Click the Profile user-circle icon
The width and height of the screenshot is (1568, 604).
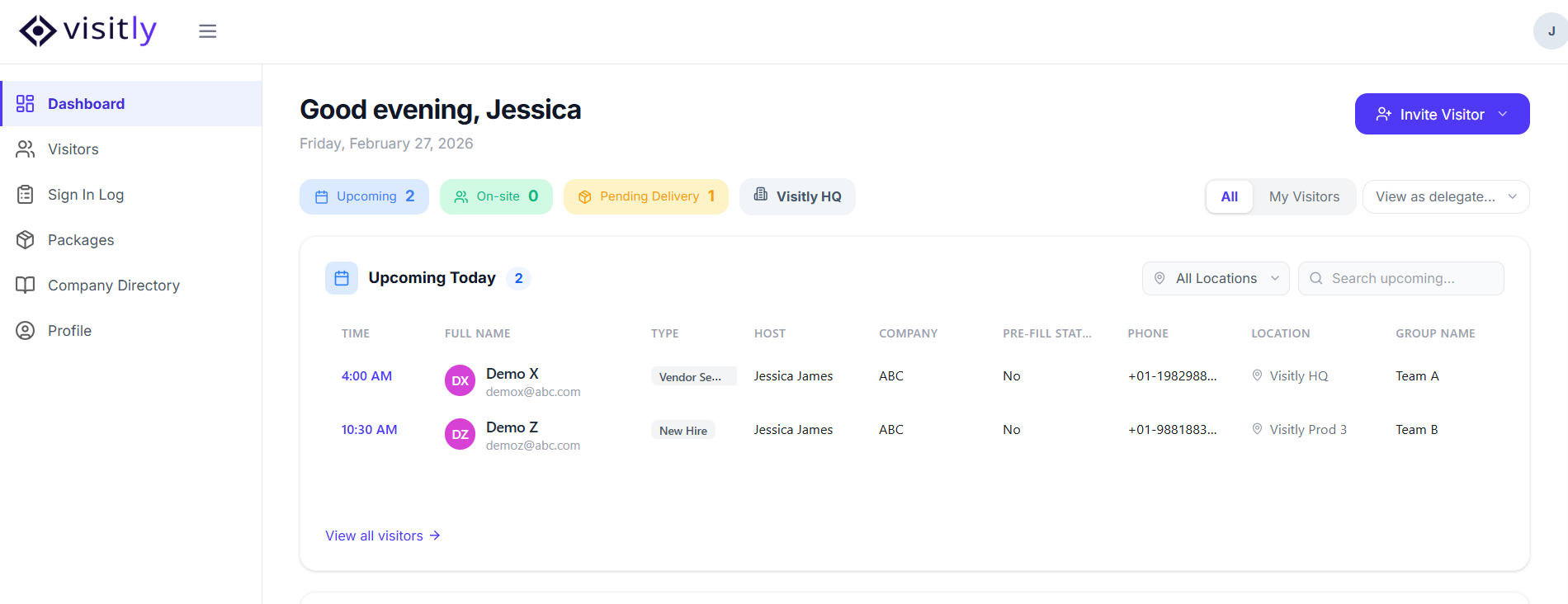[26, 330]
